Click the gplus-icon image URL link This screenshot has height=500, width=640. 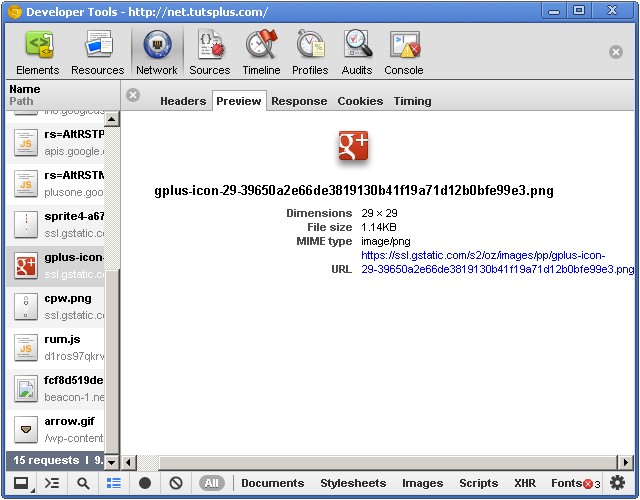click(x=497, y=262)
